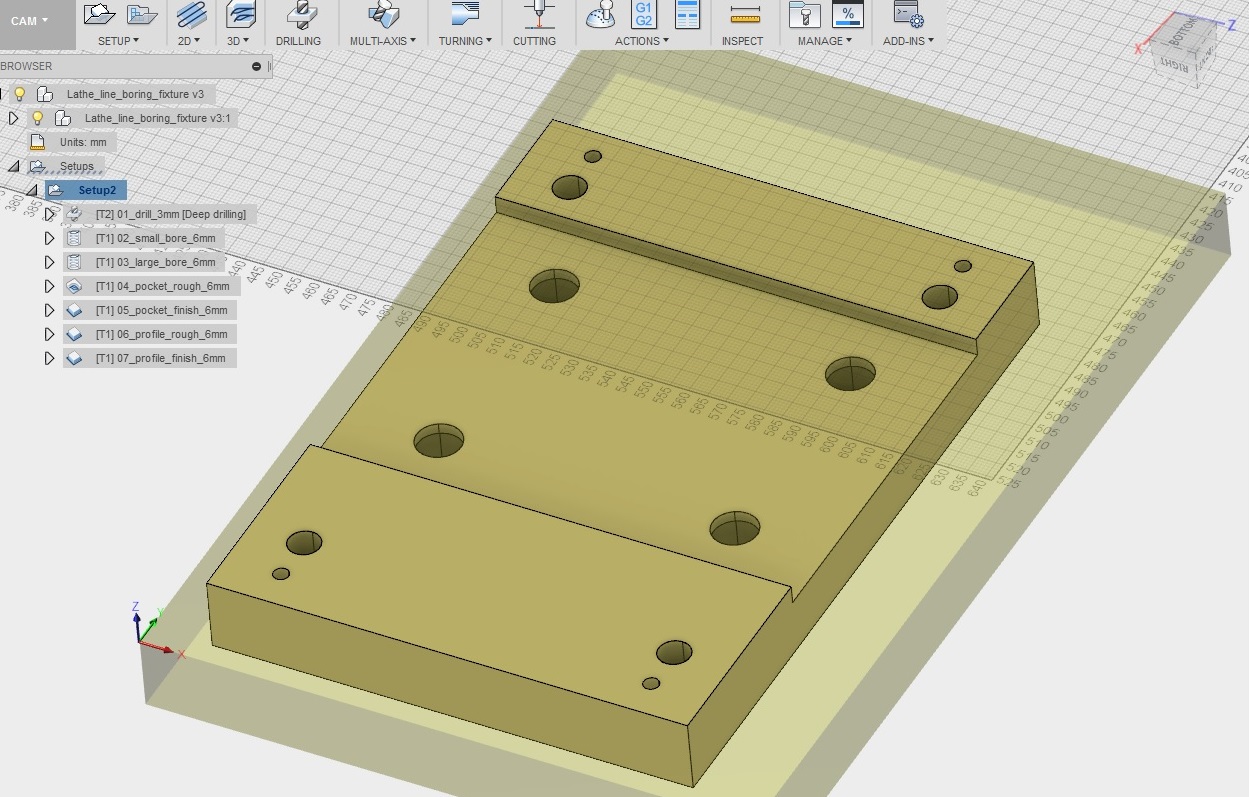Viewport: 1249px width, 797px height.
Task: Select the 07_profile_finish_6mm operation
Action: pyautogui.click(x=160, y=358)
